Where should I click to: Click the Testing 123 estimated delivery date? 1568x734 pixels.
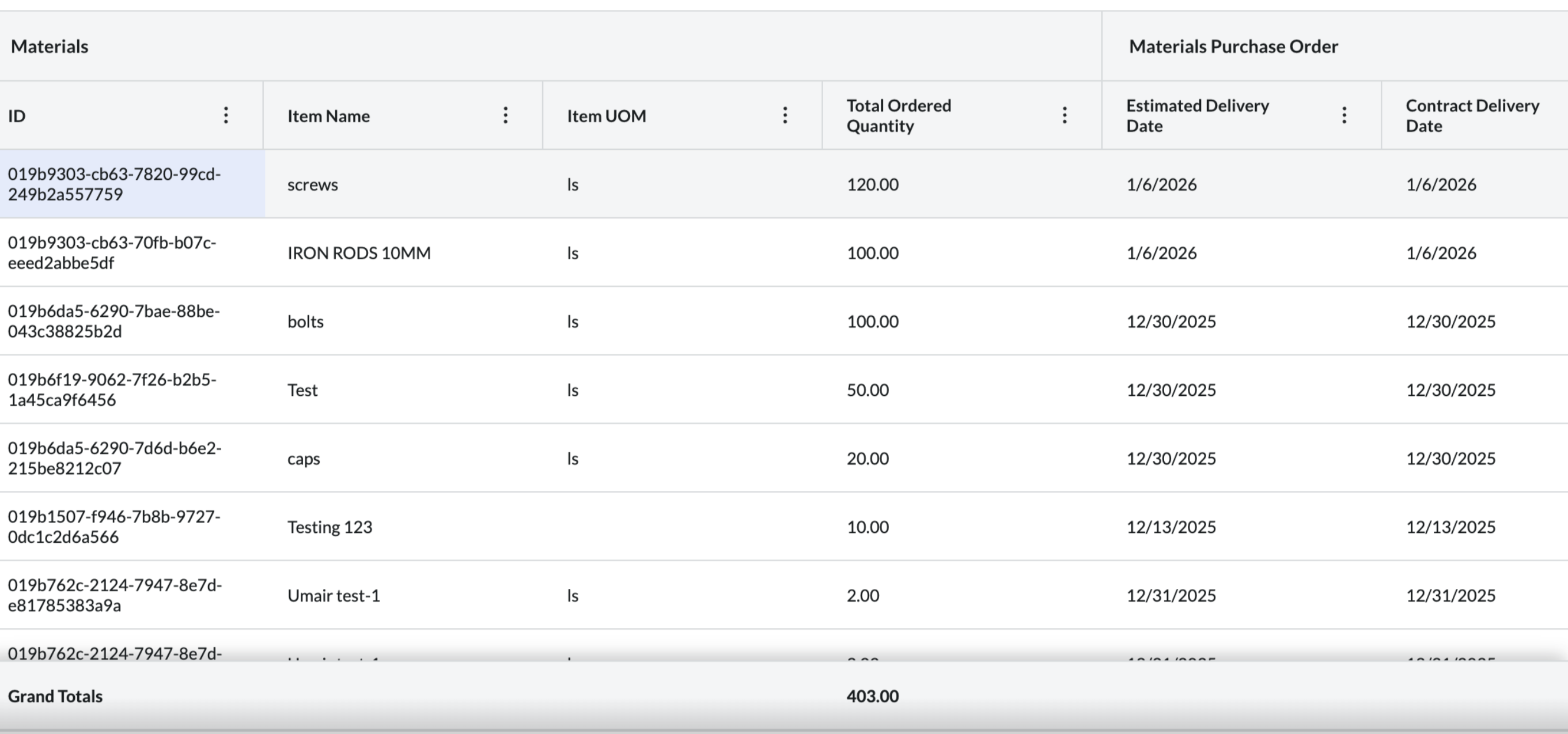[x=1171, y=527]
